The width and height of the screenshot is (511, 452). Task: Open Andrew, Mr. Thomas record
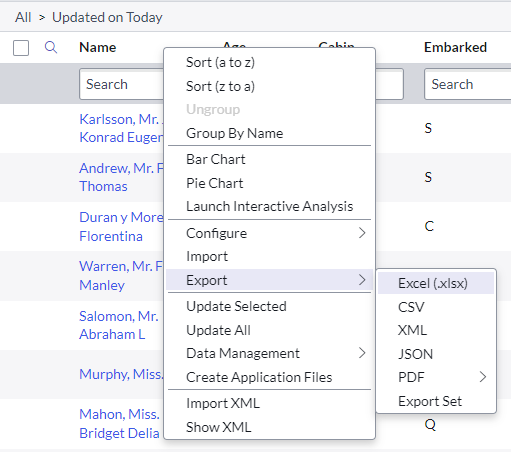121,177
